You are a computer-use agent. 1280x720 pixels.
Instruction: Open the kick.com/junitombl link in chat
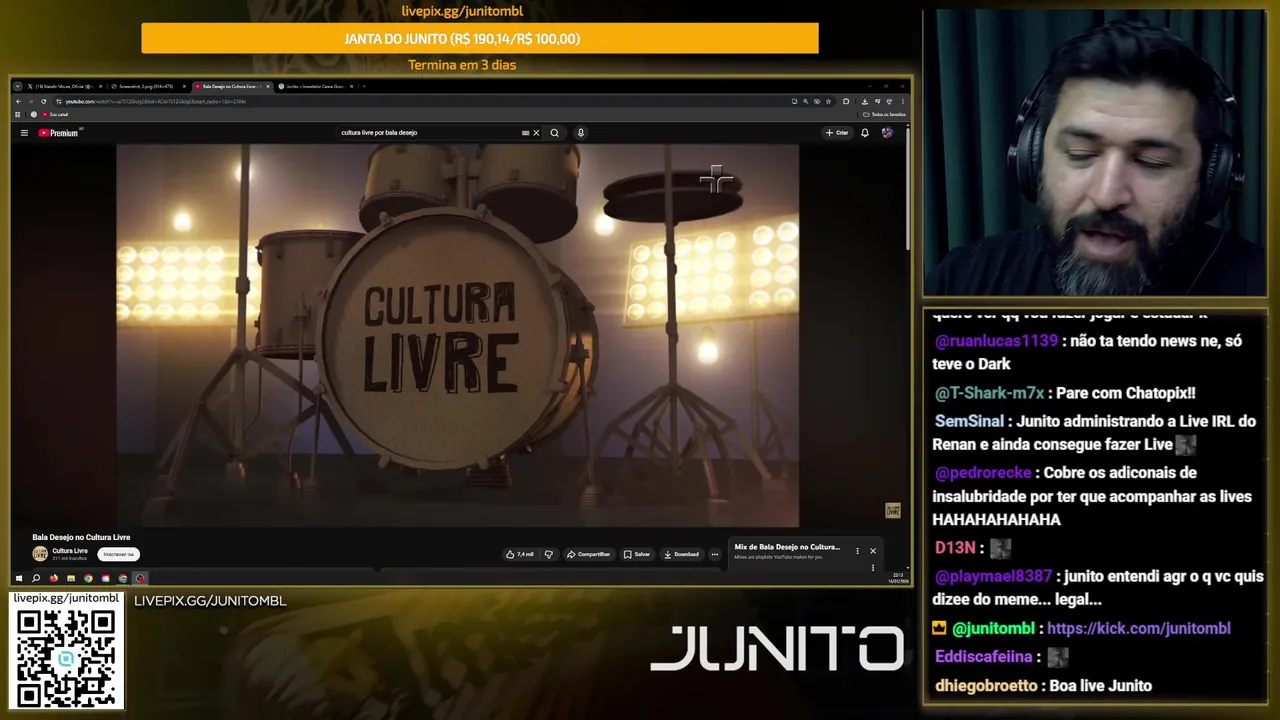(x=1138, y=628)
